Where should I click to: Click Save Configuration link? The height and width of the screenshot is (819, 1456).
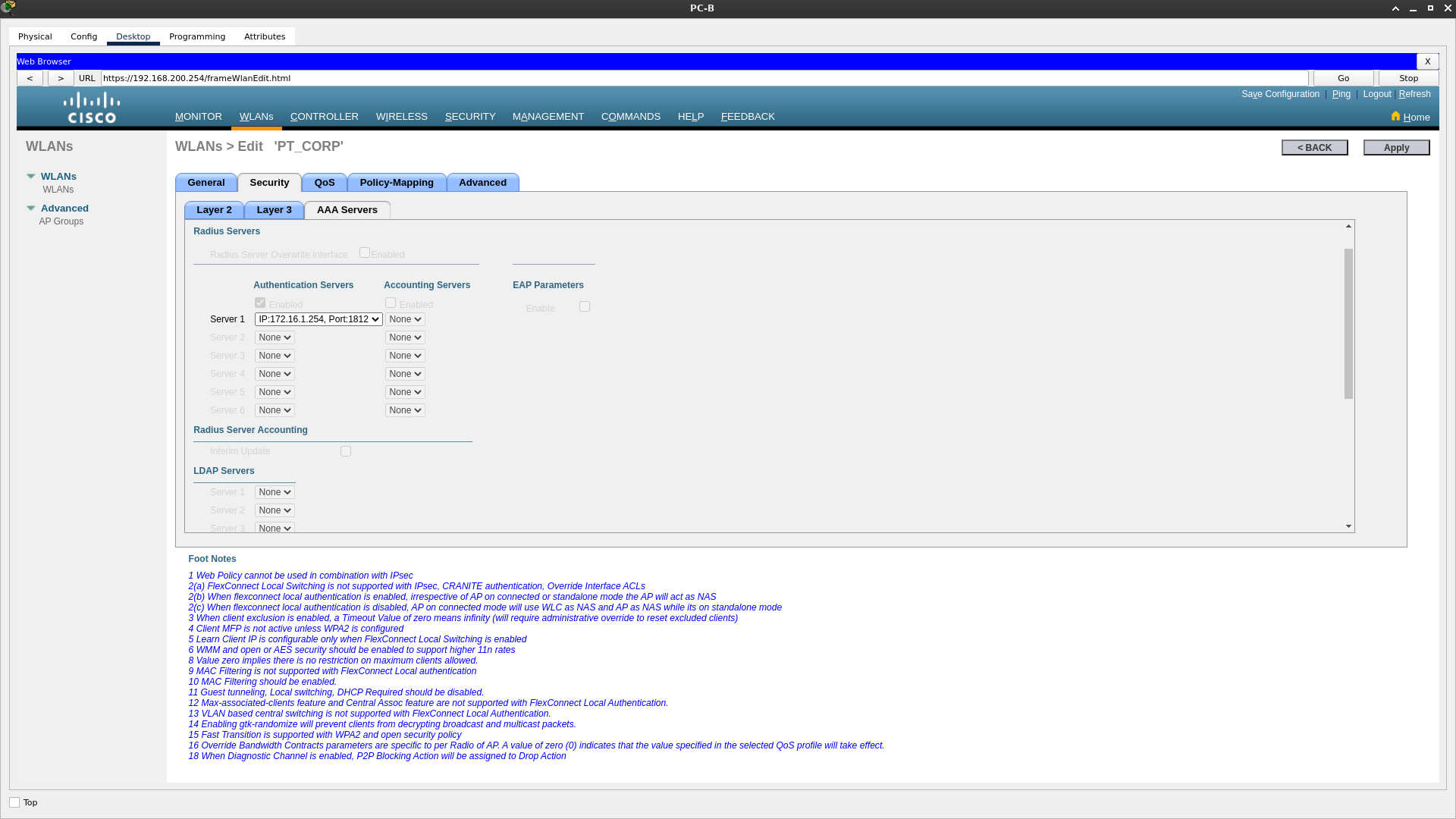(1280, 94)
